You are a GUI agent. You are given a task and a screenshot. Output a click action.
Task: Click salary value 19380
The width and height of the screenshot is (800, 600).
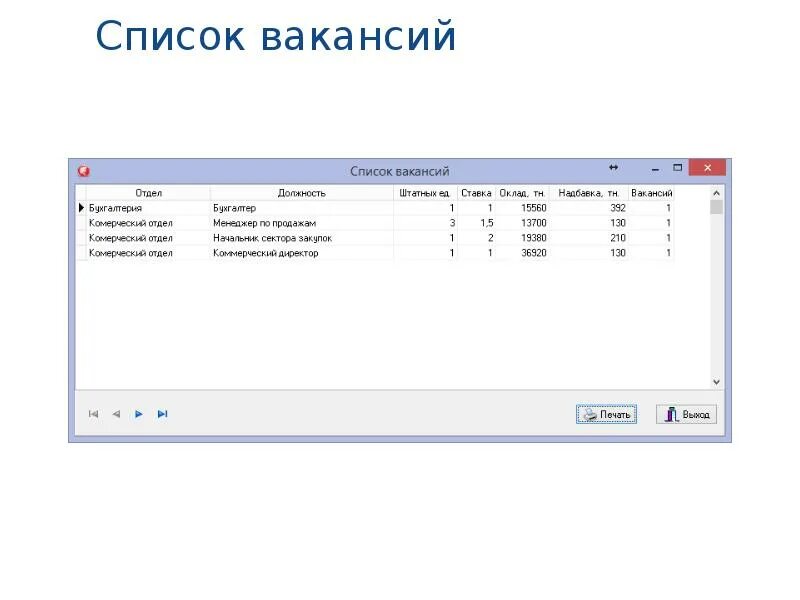(534, 238)
